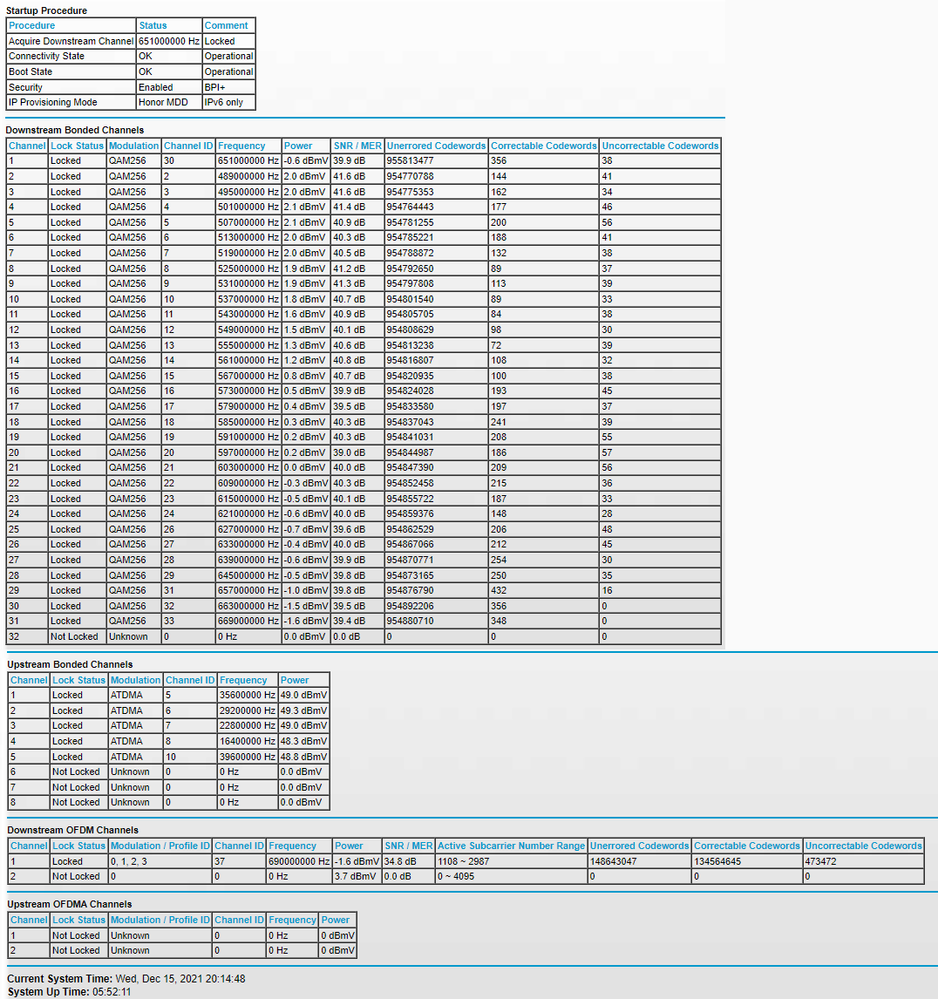This screenshot has height=999, width=938.
Task: Sort by Correctable Codewords column
Action: (x=543, y=145)
